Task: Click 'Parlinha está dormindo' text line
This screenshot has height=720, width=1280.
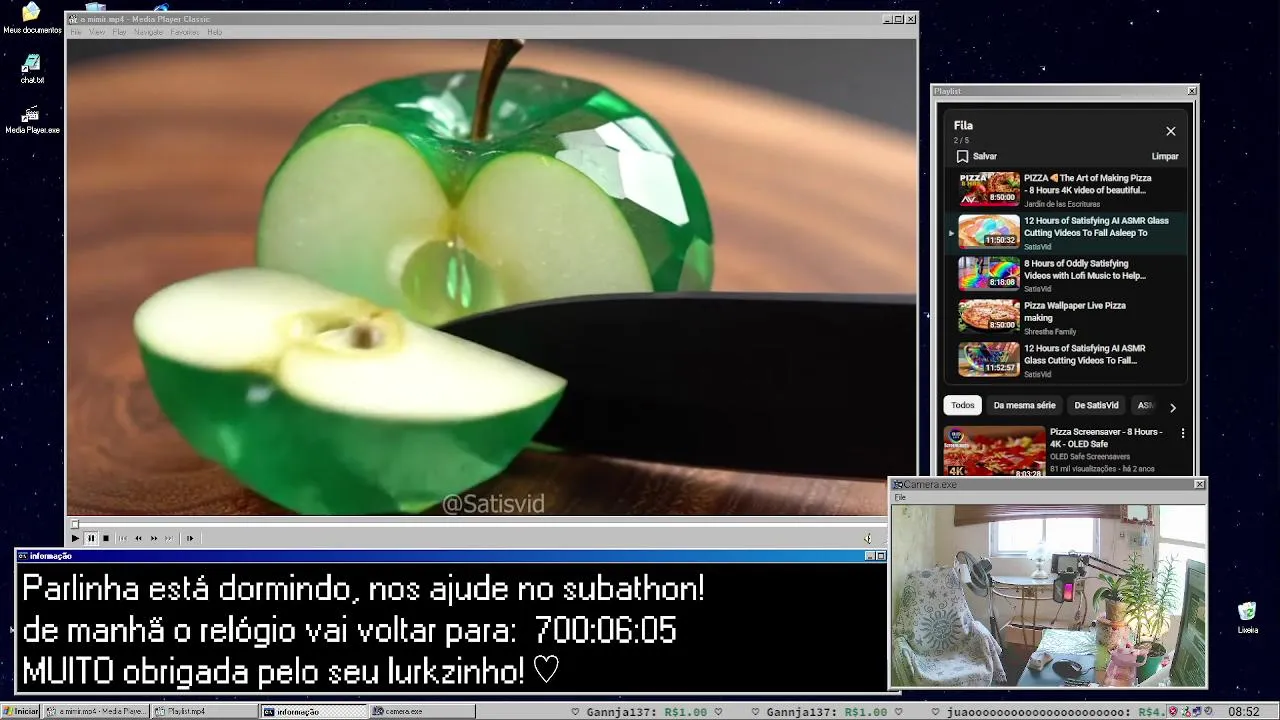Action: coord(363,589)
